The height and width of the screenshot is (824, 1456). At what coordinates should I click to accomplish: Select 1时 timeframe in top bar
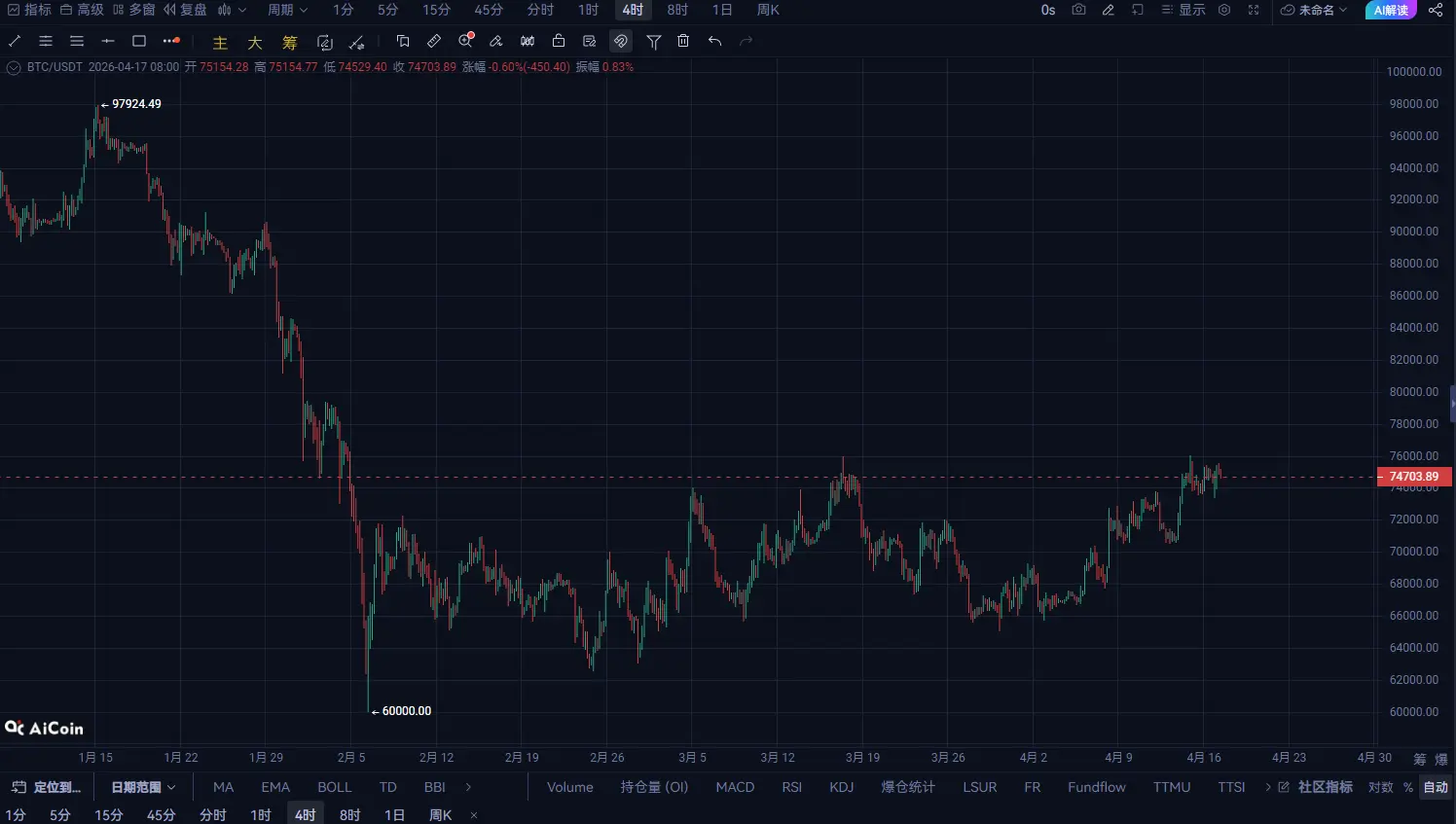click(589, 10)
